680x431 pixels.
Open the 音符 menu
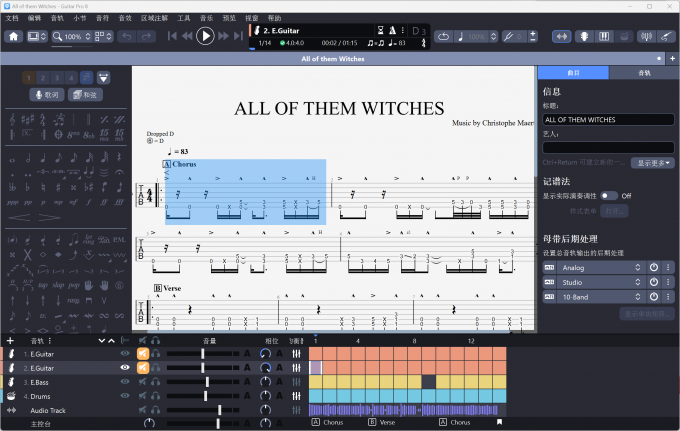(x=102, y=18)
